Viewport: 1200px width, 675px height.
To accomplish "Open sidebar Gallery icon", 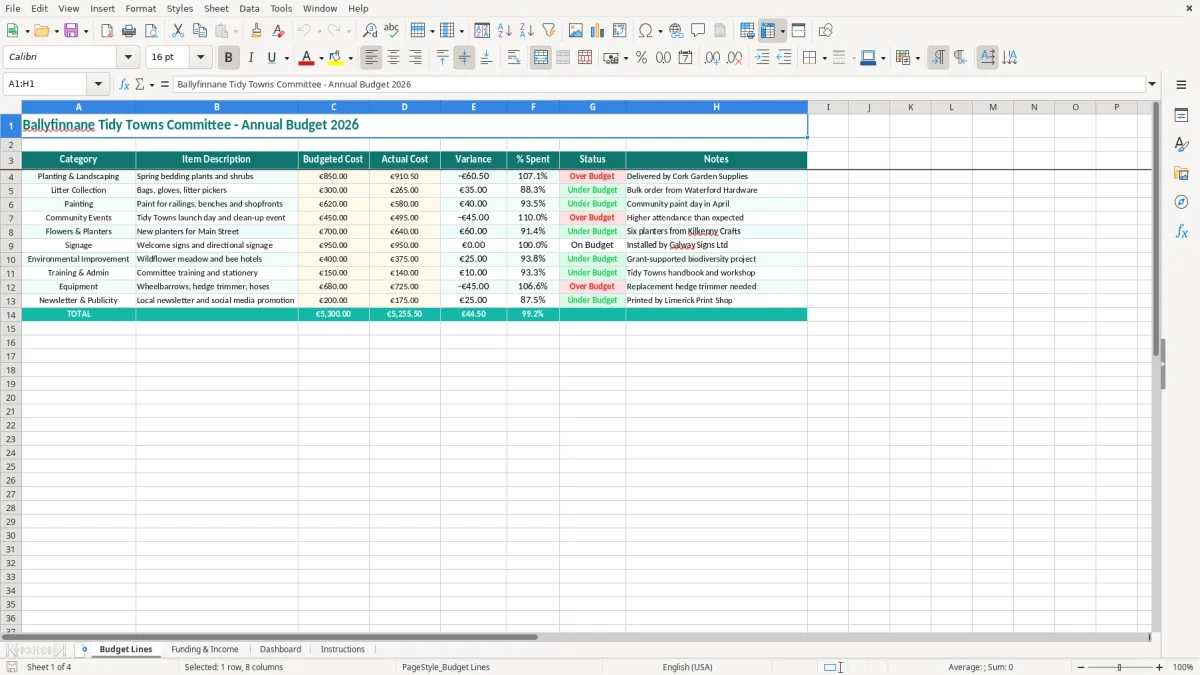I will tap(1181, 174).
